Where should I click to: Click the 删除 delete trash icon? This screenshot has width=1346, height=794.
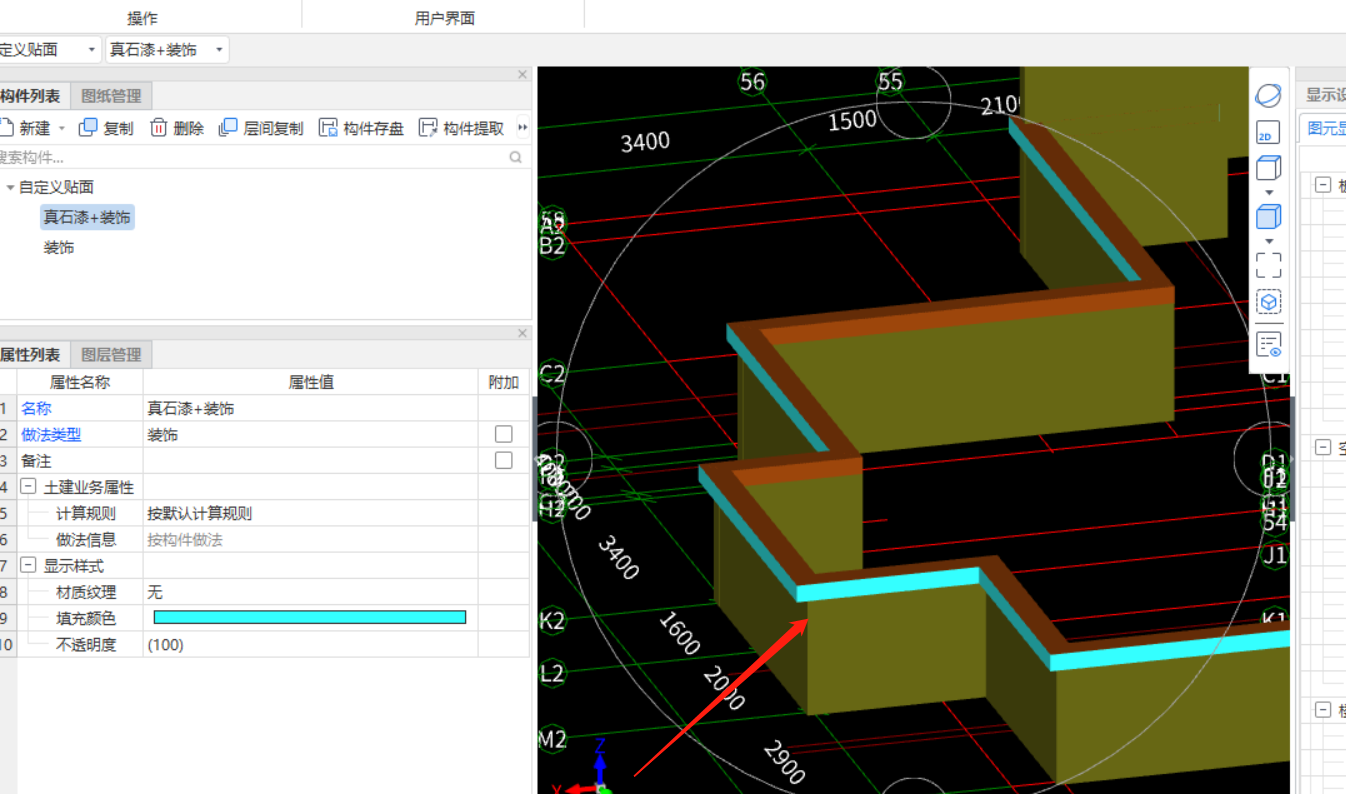(x=158, y=128)
